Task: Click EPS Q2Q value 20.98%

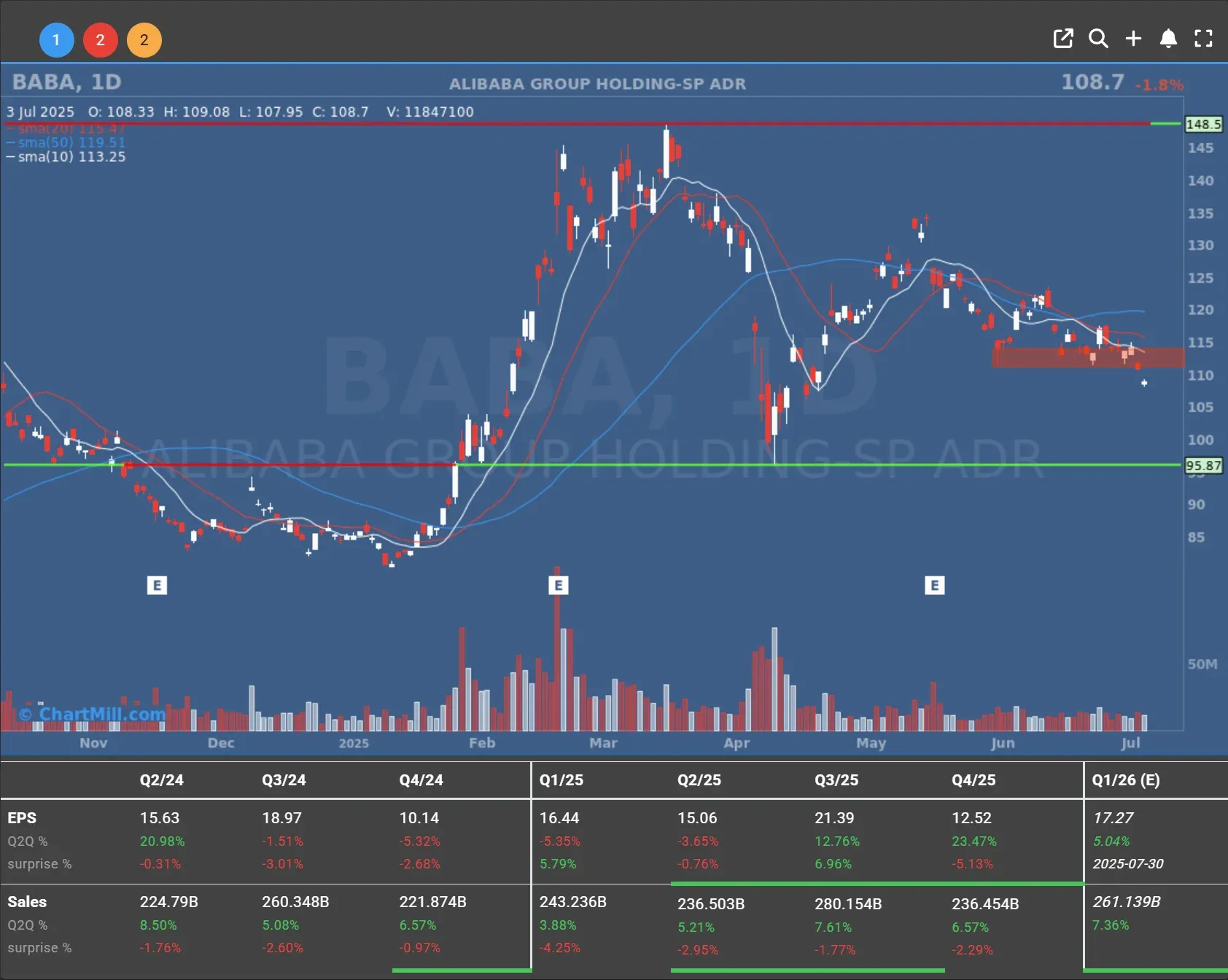Action: pyautogui.click(x=162, y=841)
